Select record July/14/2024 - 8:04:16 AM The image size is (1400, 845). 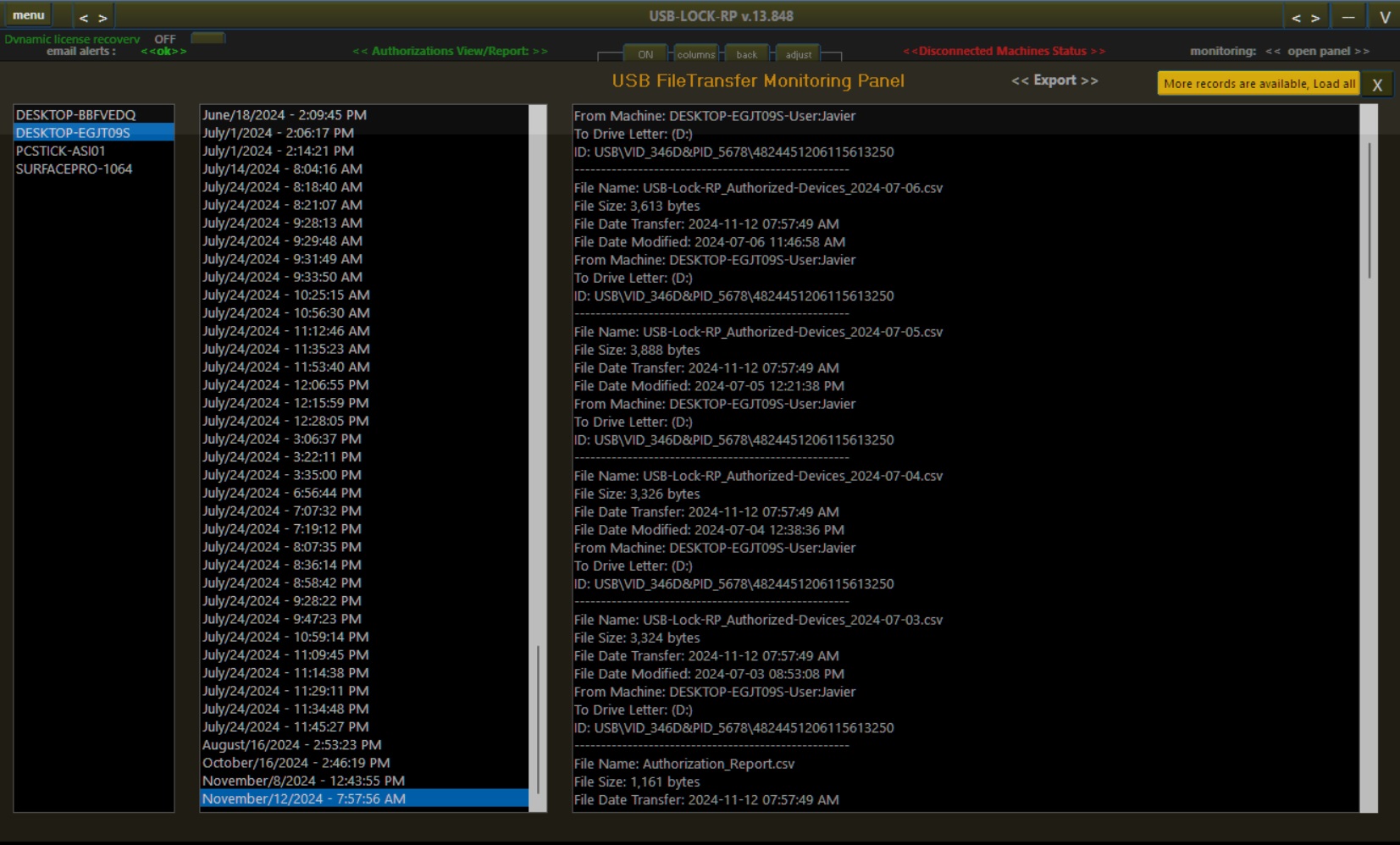coord(364,169)
